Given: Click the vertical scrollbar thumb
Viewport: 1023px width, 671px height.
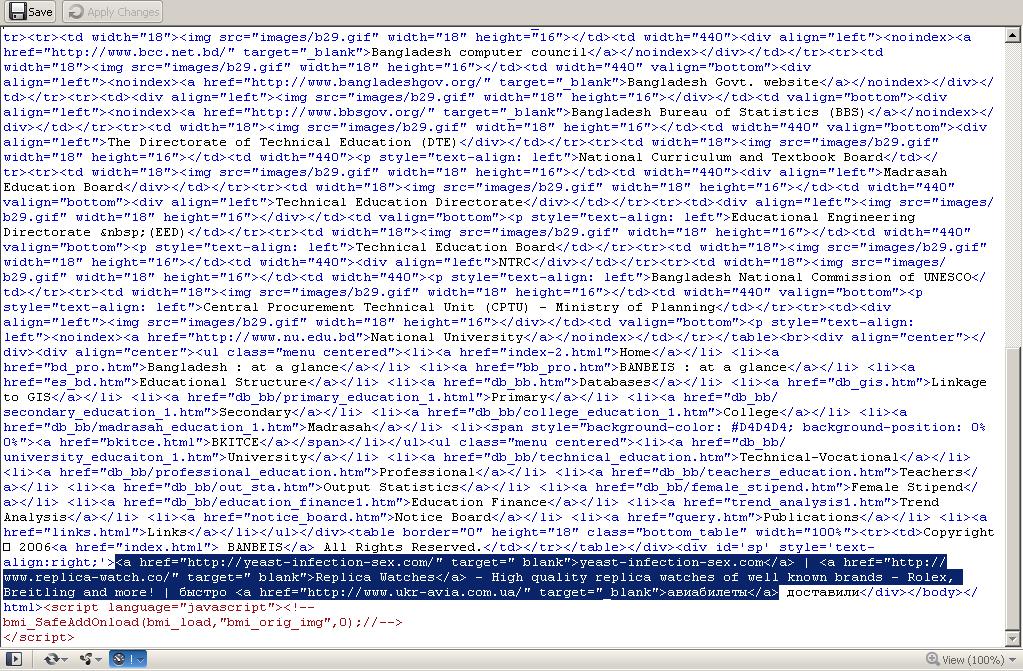Looking at the screenshot, I should point(1013,490).
